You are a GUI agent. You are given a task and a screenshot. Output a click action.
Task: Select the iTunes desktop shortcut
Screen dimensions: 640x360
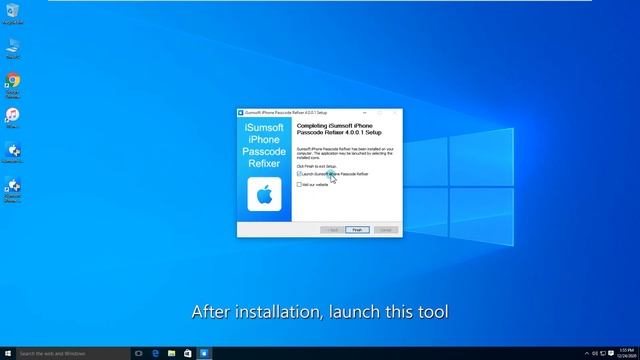(x=13, y=118)
